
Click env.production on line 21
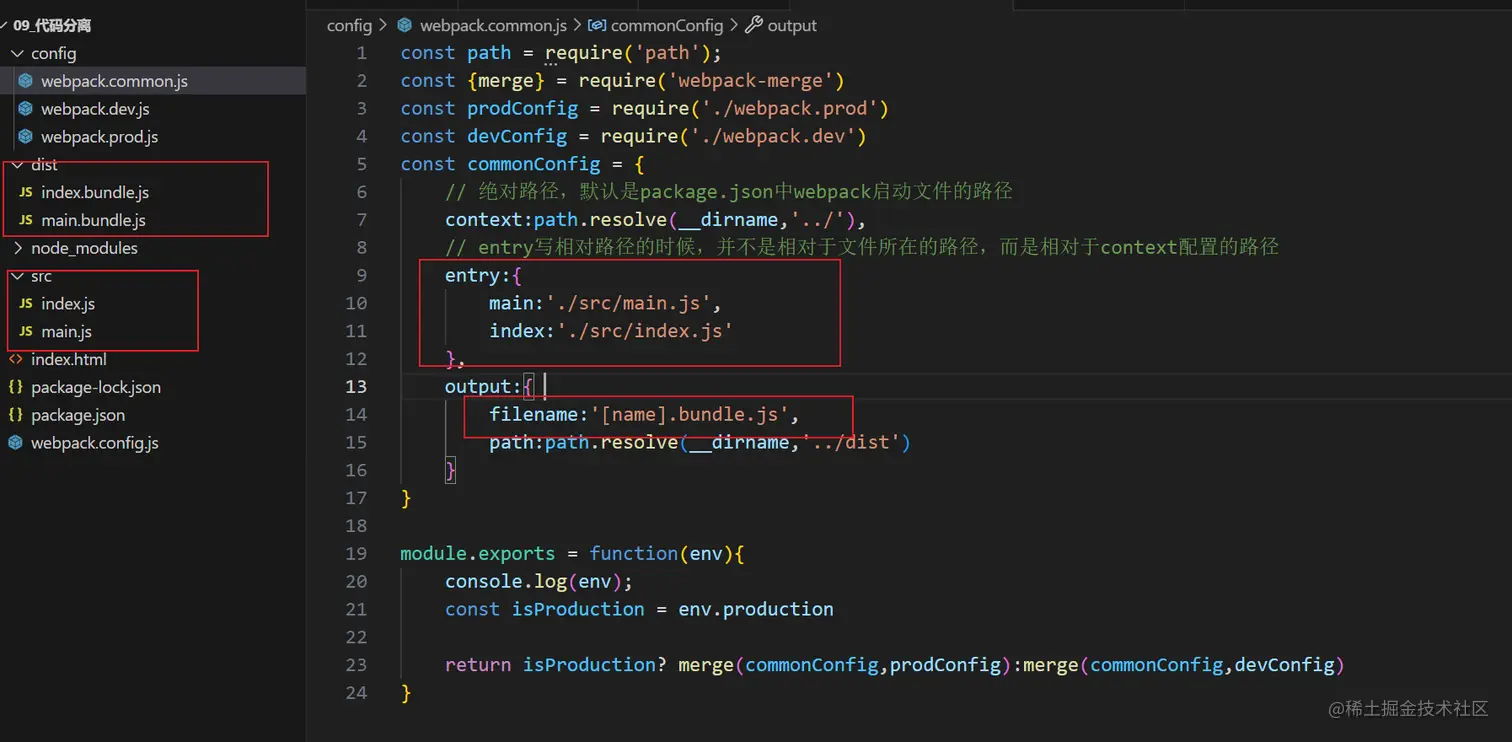[756, 609]
